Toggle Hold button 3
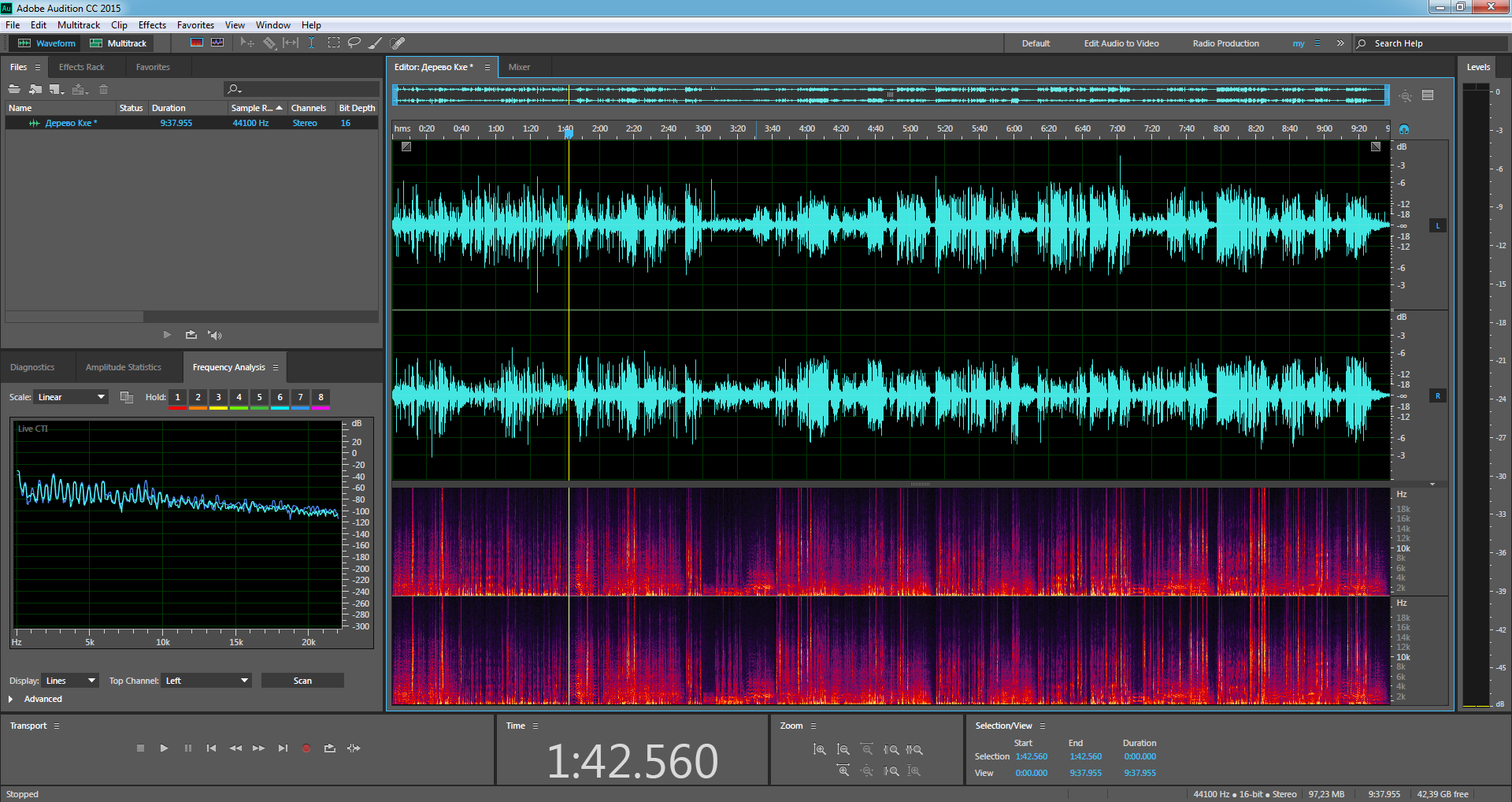 tap(218, 397)
